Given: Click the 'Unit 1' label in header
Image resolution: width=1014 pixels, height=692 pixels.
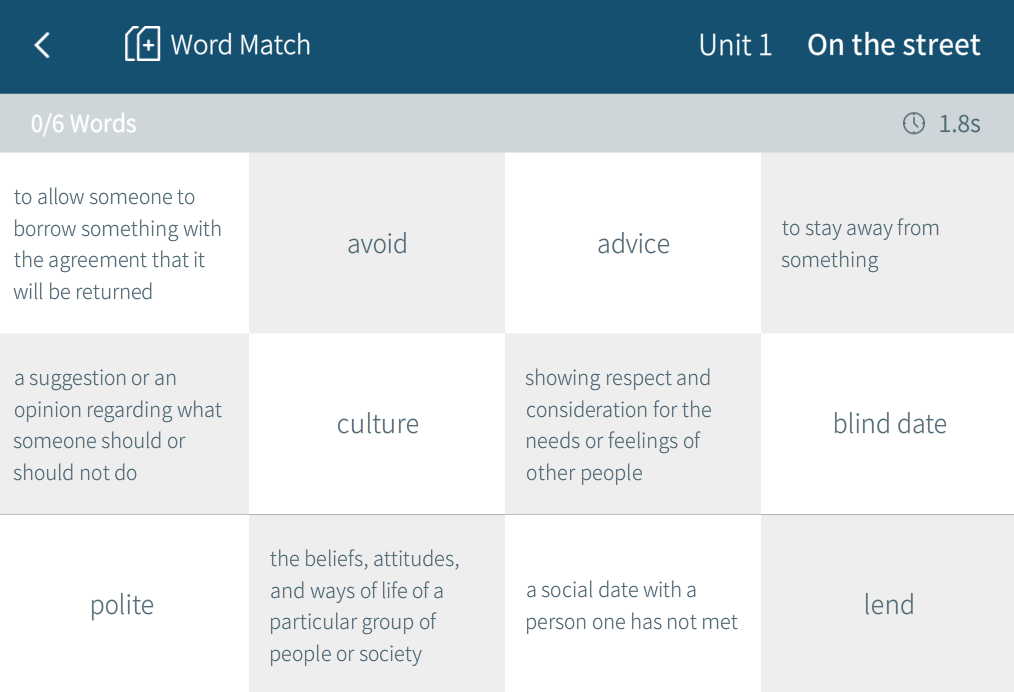Looking at the screenshot, I should pyautogui.click(x=735, y=45).
